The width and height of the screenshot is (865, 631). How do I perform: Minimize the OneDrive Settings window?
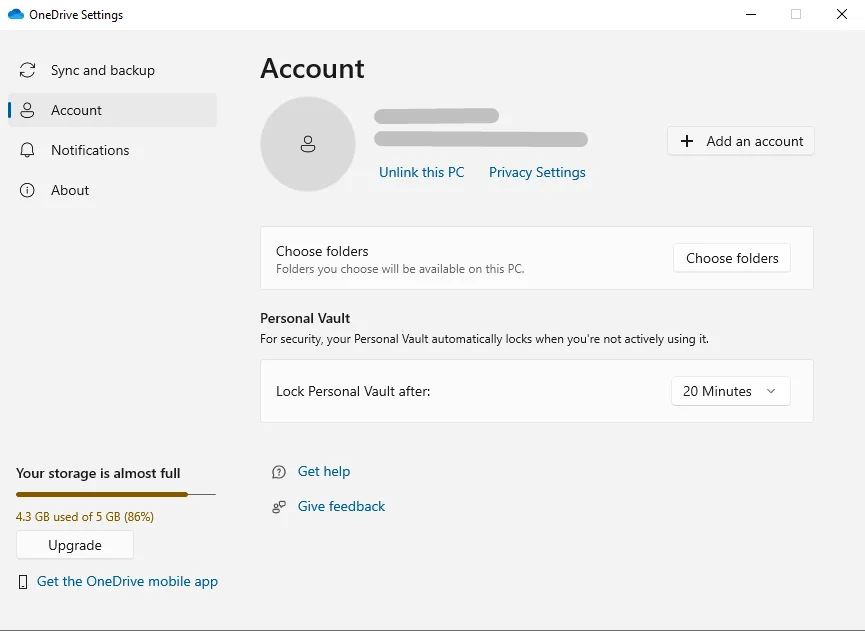tap(751, 14)
